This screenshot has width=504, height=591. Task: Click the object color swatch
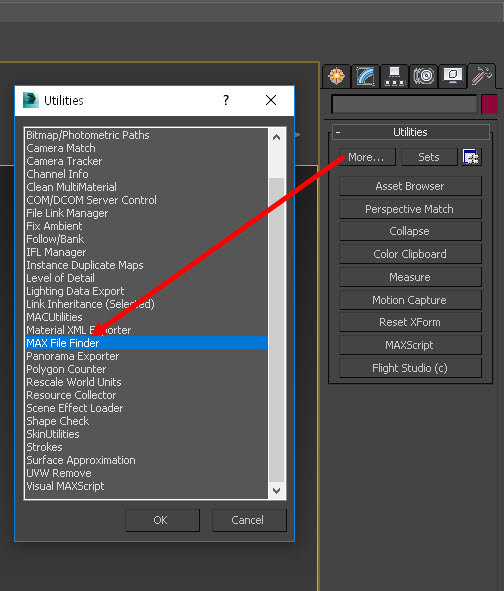tap(489, 104)
